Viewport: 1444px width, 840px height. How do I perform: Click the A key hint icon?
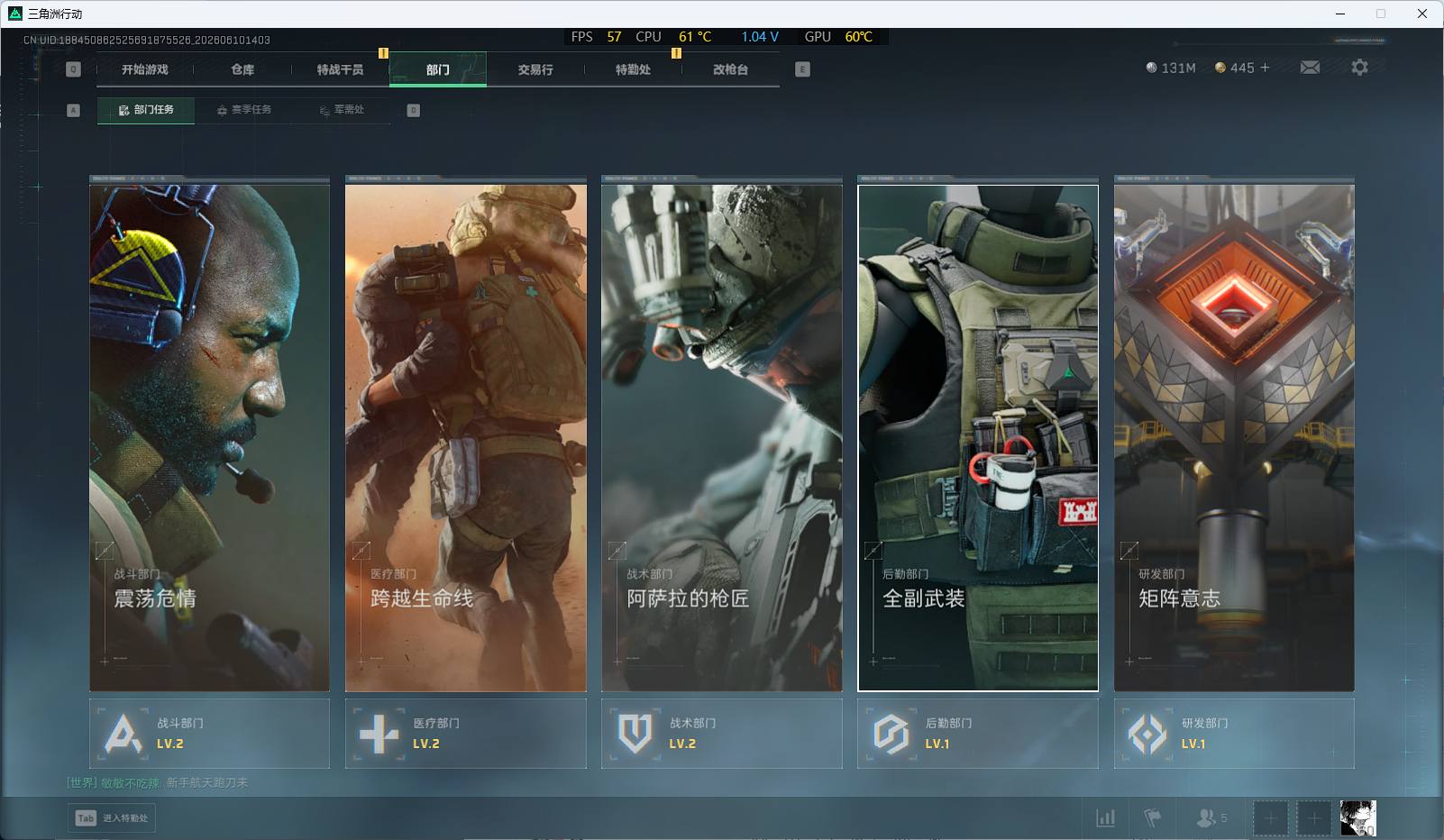point(74,110)
